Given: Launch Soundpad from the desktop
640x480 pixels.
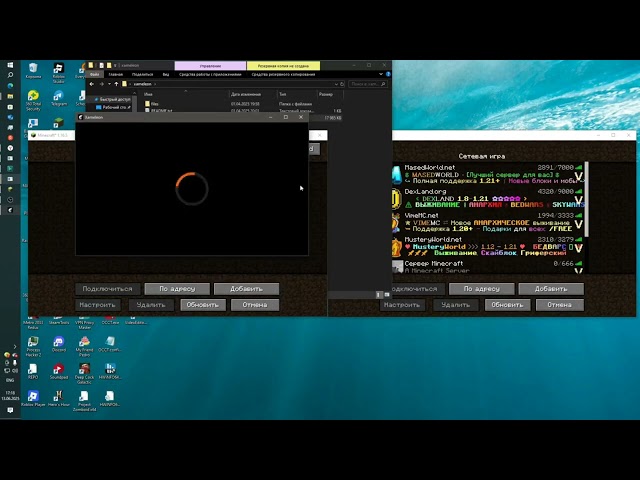Looking at the screenshot, I should point(58,371).
